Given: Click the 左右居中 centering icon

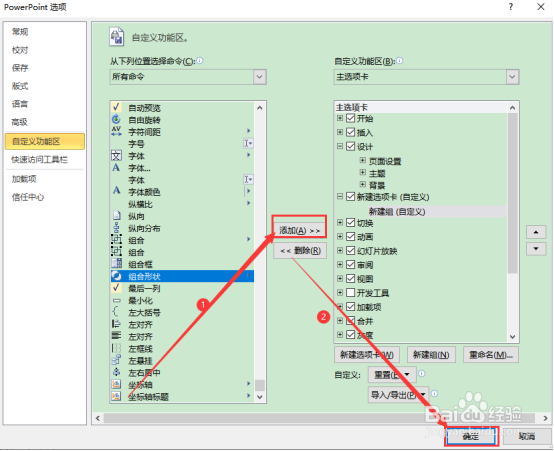Looking at the screenshot, I should (116, 372).
